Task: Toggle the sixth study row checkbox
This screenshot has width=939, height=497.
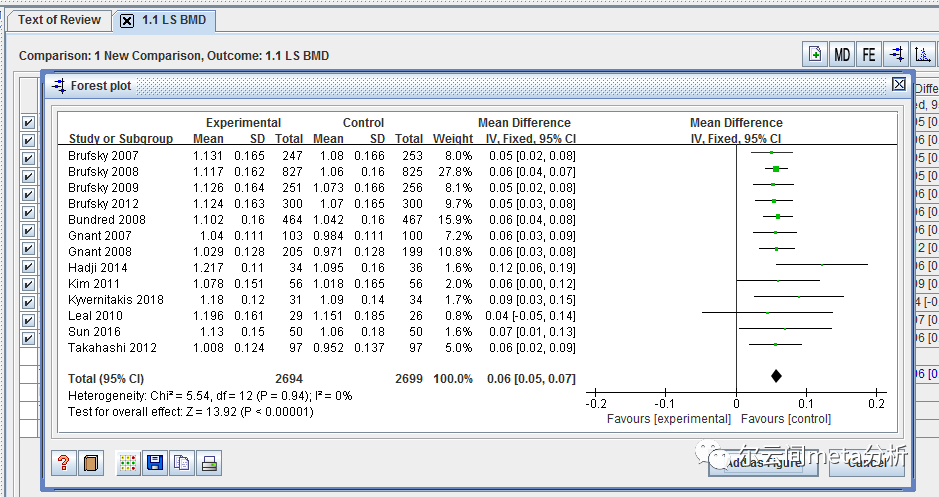Action: pyautogui.click(x=28, y=213)
